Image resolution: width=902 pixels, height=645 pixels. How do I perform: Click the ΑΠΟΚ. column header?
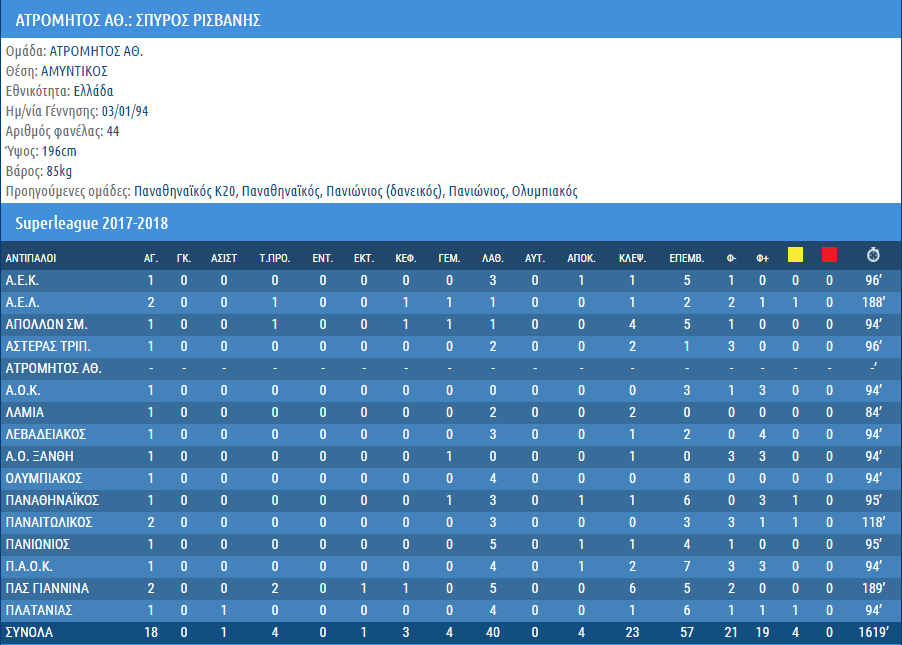581,258
